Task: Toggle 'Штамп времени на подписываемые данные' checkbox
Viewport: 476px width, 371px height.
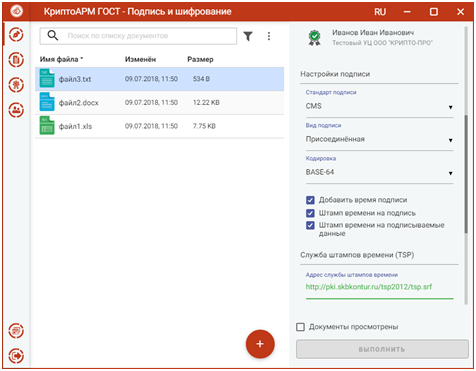Action: [x=310, y=225]
